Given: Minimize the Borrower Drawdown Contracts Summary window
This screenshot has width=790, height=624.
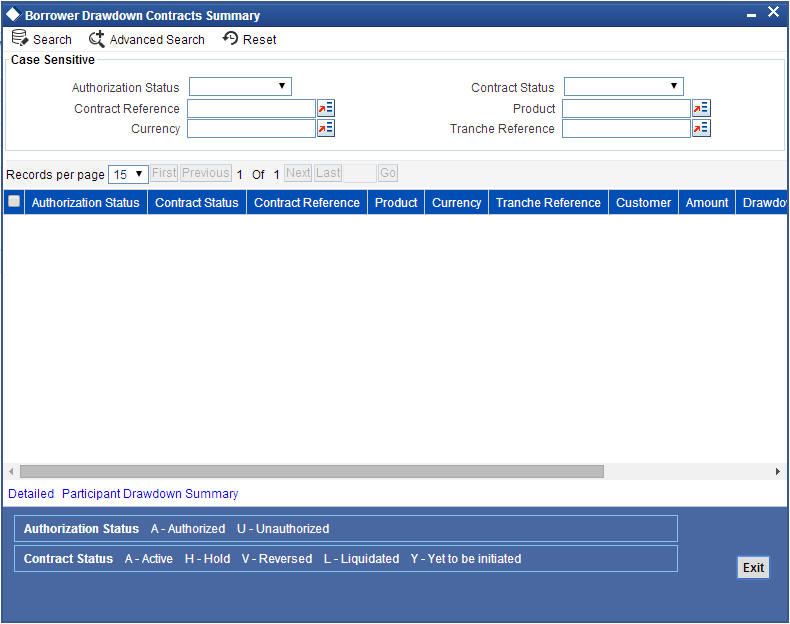Looking at the screenshot, I should tap(751, 16).
